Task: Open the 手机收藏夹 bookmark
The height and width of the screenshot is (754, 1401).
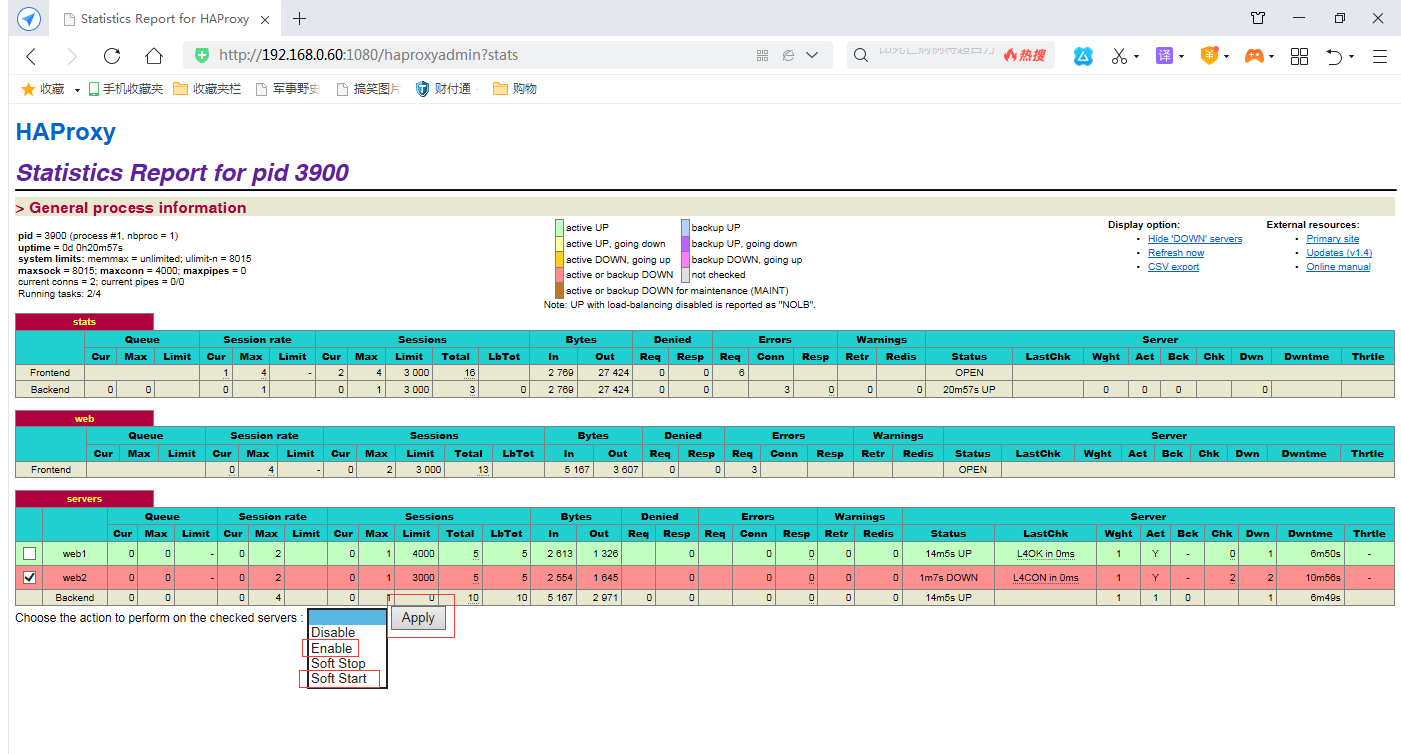Action: (x=126, y=89)
